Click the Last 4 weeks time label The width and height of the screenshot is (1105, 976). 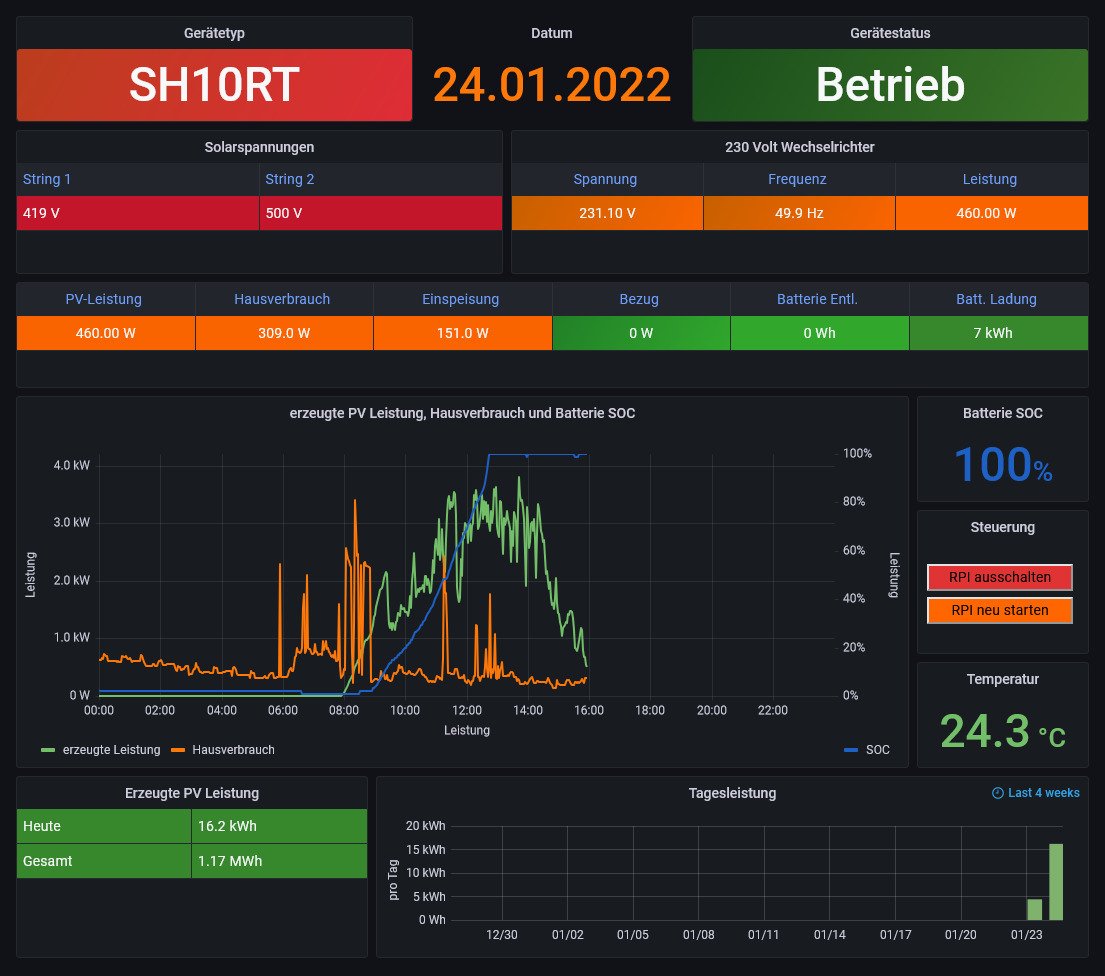pyautogui.click(x=1043, y=793)
